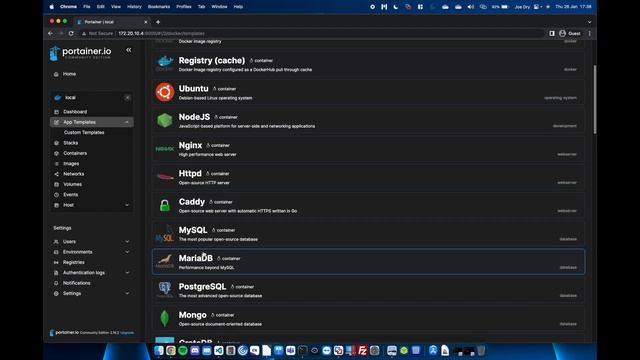Click the Containers sidebar icon

coord(56,153)
